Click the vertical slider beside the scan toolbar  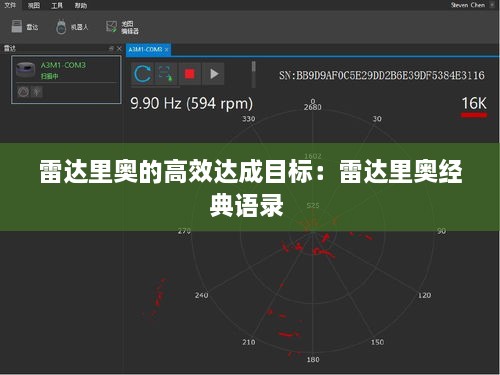(254, 74)
